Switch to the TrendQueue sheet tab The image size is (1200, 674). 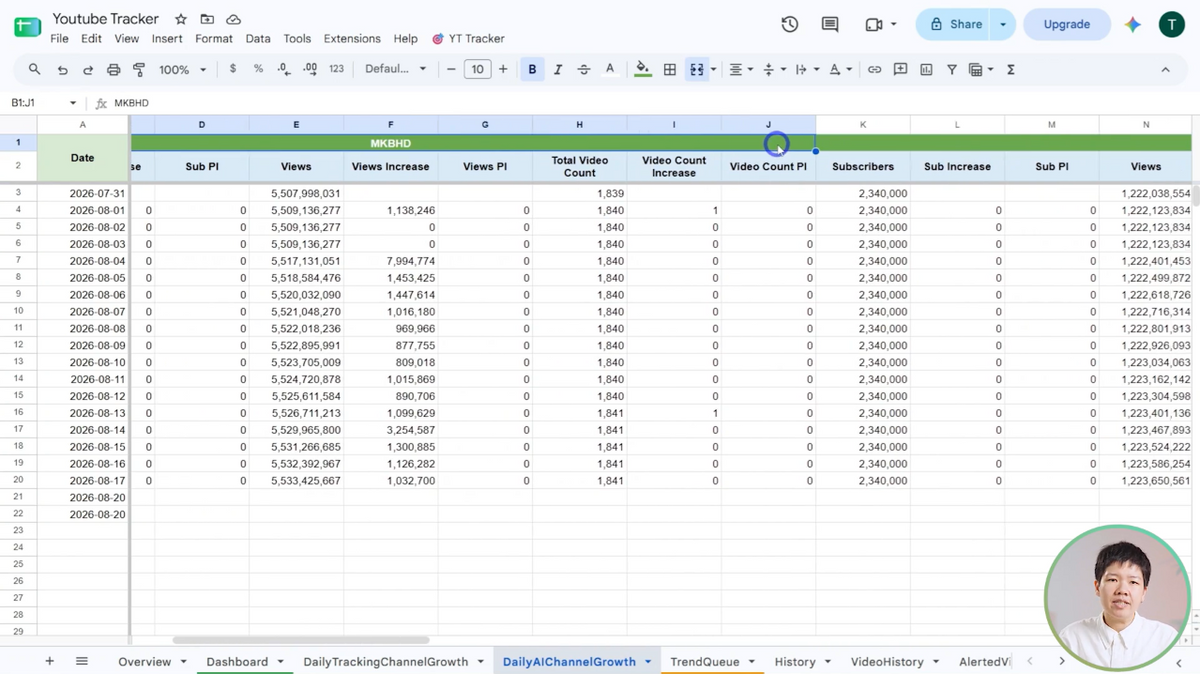705,662
